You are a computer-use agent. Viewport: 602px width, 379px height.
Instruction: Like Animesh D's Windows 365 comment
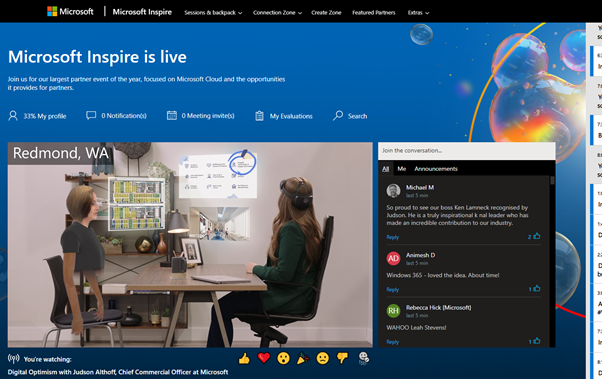pos(537,288)
